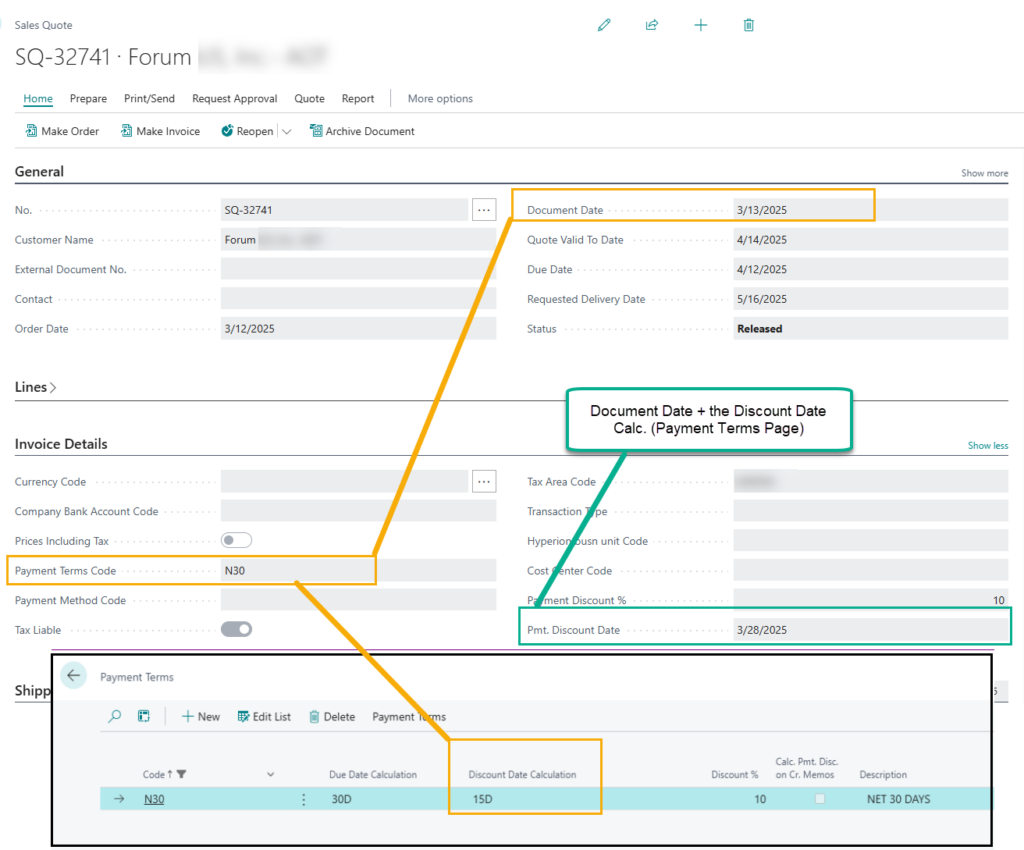Click the plus new document icon
Viewport: 1024px width, 850px height.
pyautogui.click(x=700, y=25)
